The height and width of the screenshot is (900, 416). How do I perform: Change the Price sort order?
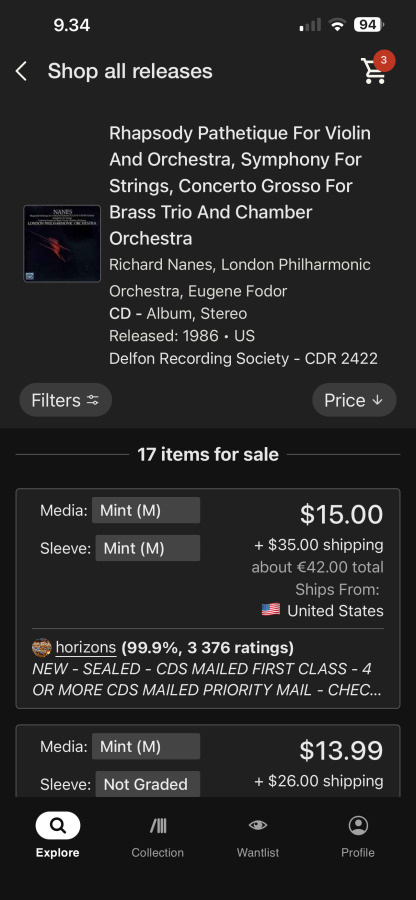(x=354, y=400)
